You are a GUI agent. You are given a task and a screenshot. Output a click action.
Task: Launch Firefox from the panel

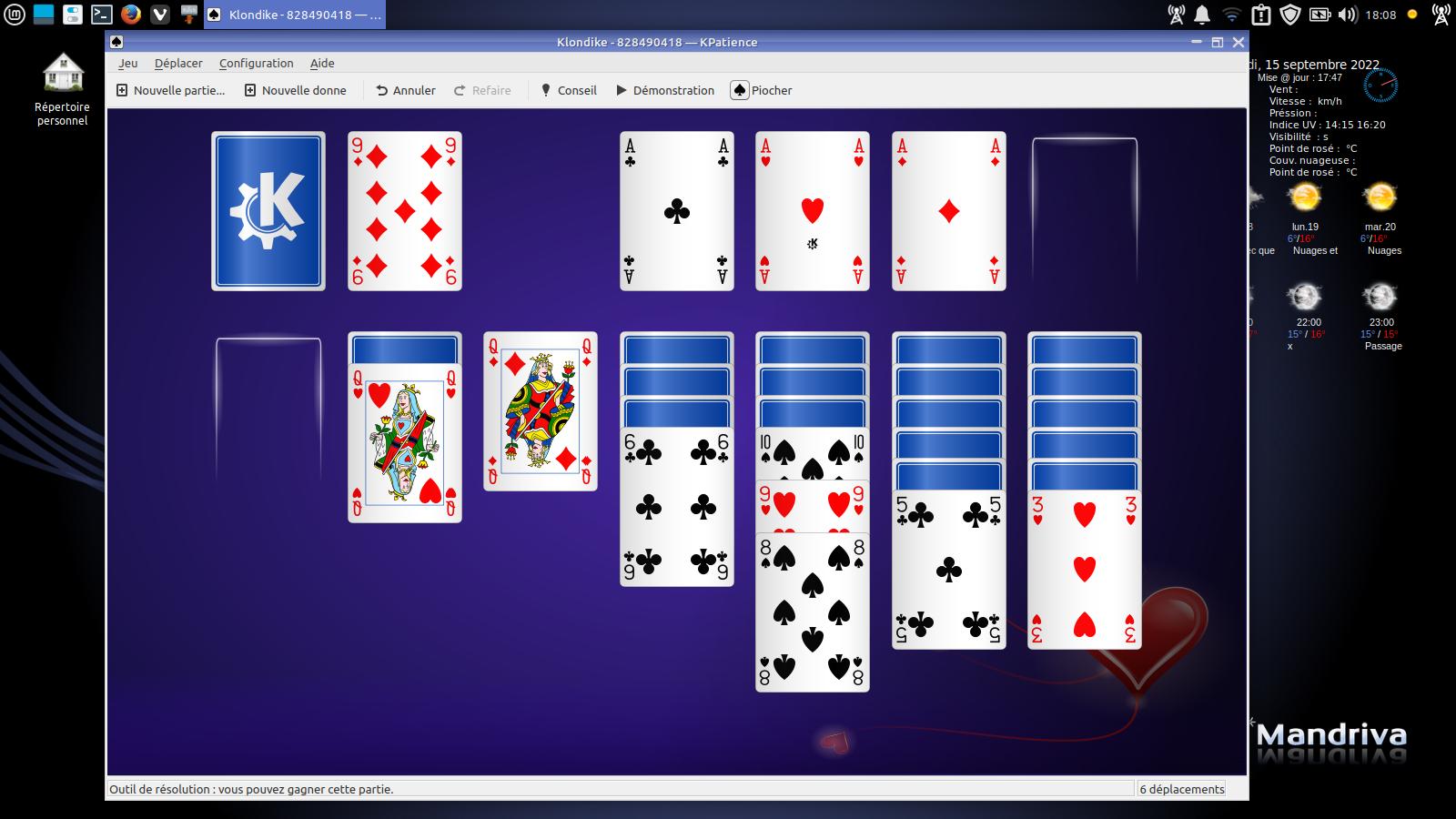130,14
